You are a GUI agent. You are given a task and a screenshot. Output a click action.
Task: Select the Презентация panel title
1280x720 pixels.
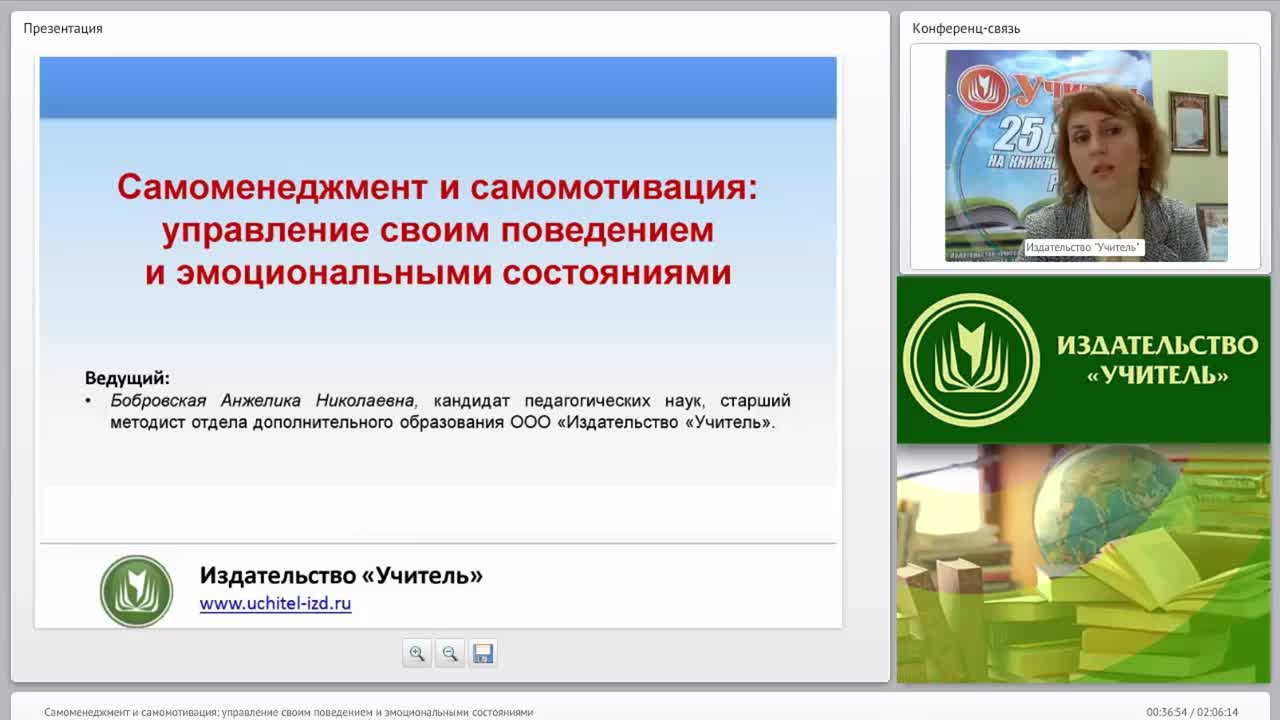click(x=63, y=28)
